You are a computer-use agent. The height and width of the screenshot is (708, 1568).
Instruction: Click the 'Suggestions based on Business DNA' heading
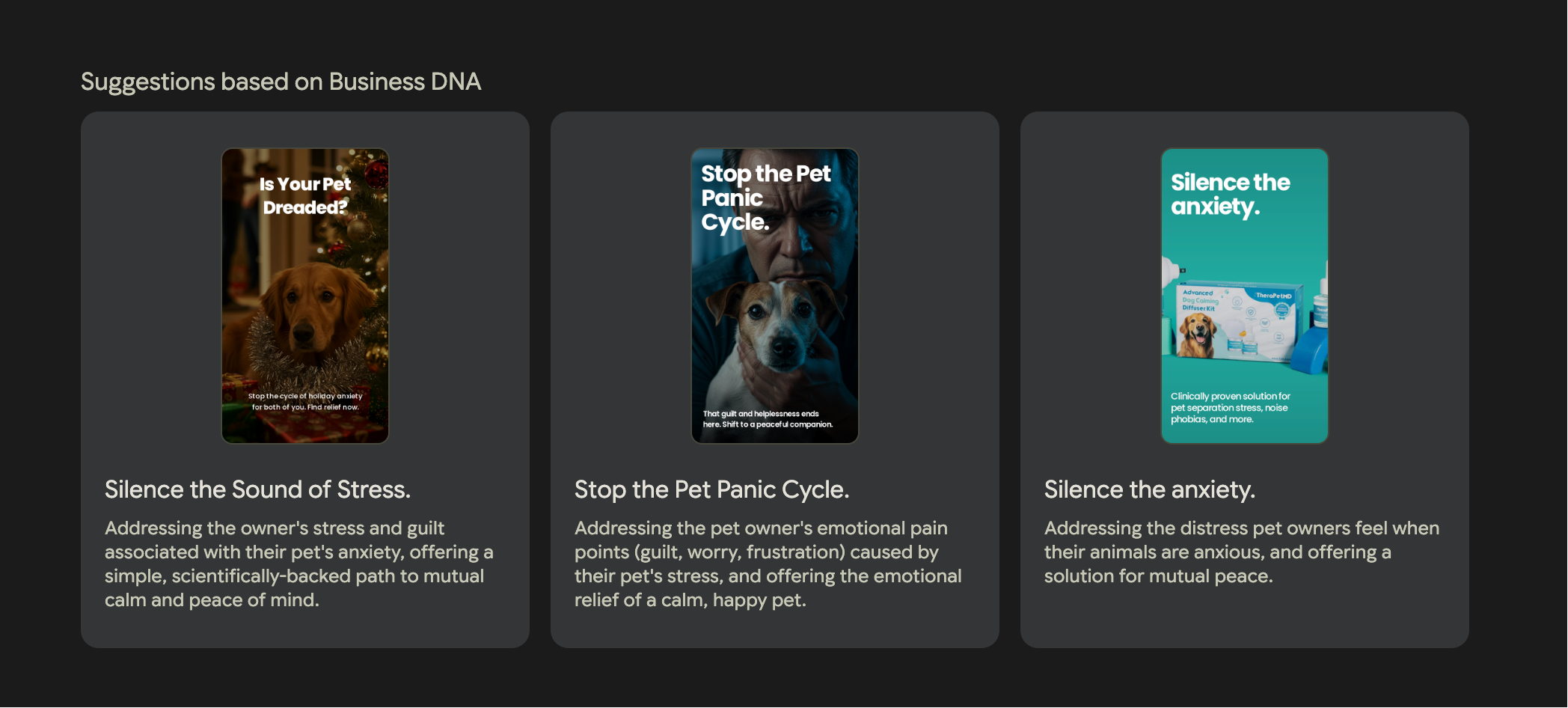click(x=281, y=82)
